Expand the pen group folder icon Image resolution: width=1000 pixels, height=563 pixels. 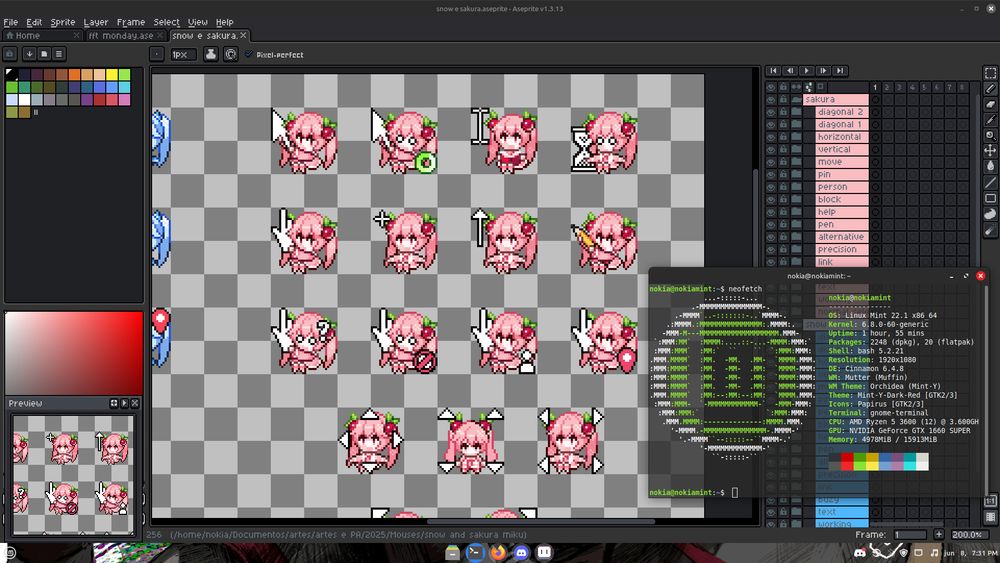(x=796, y=224)
